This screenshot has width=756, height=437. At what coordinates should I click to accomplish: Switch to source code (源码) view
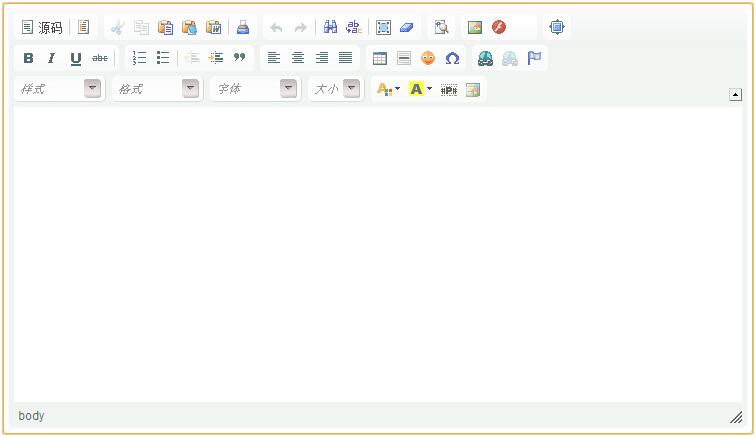(x=42, y=27)
